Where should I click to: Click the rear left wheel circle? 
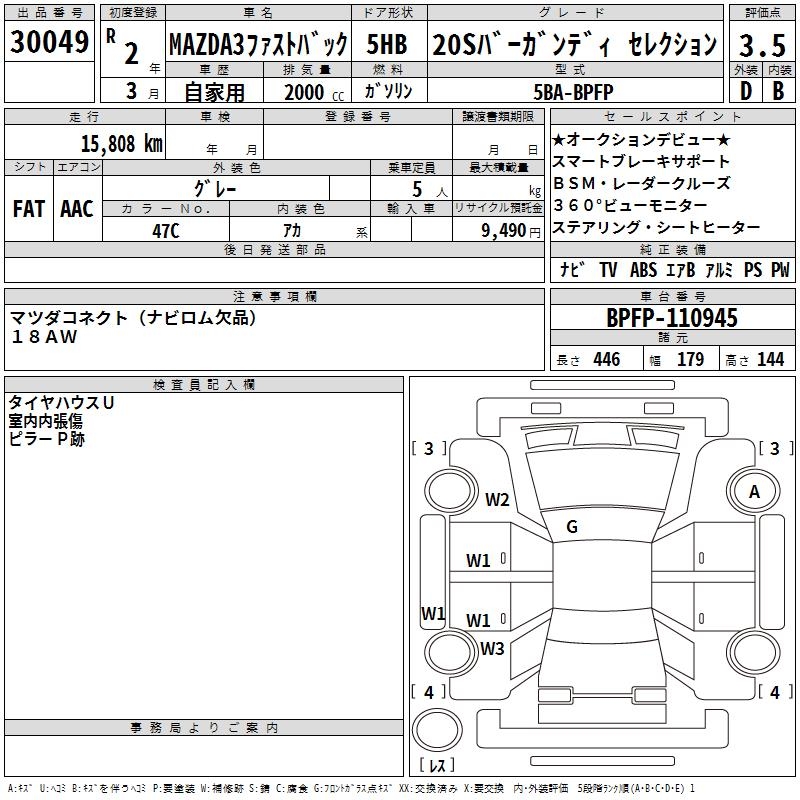tap(450, 652)
